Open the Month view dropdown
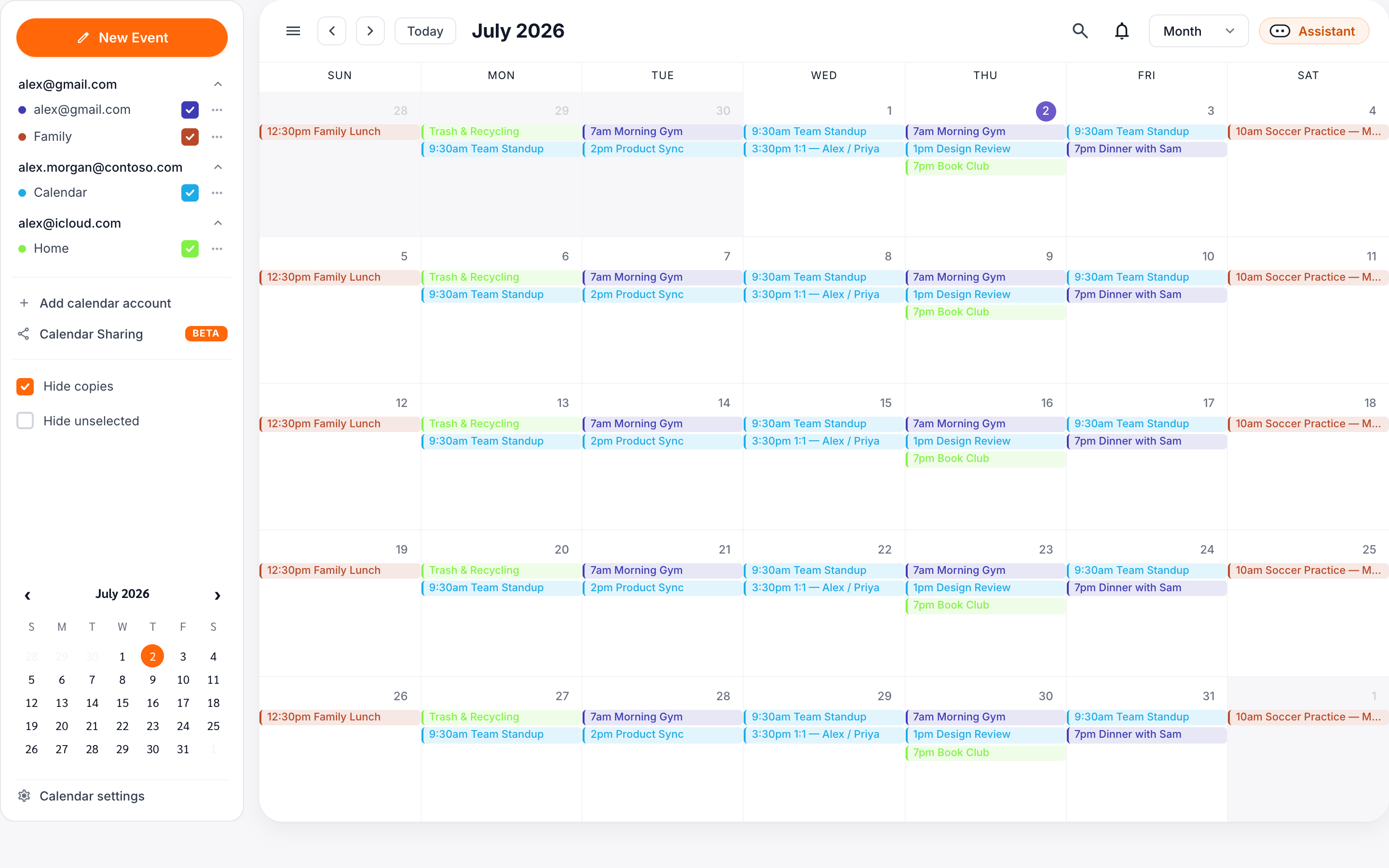The image size is (1389, 868). coord(1198,31)
